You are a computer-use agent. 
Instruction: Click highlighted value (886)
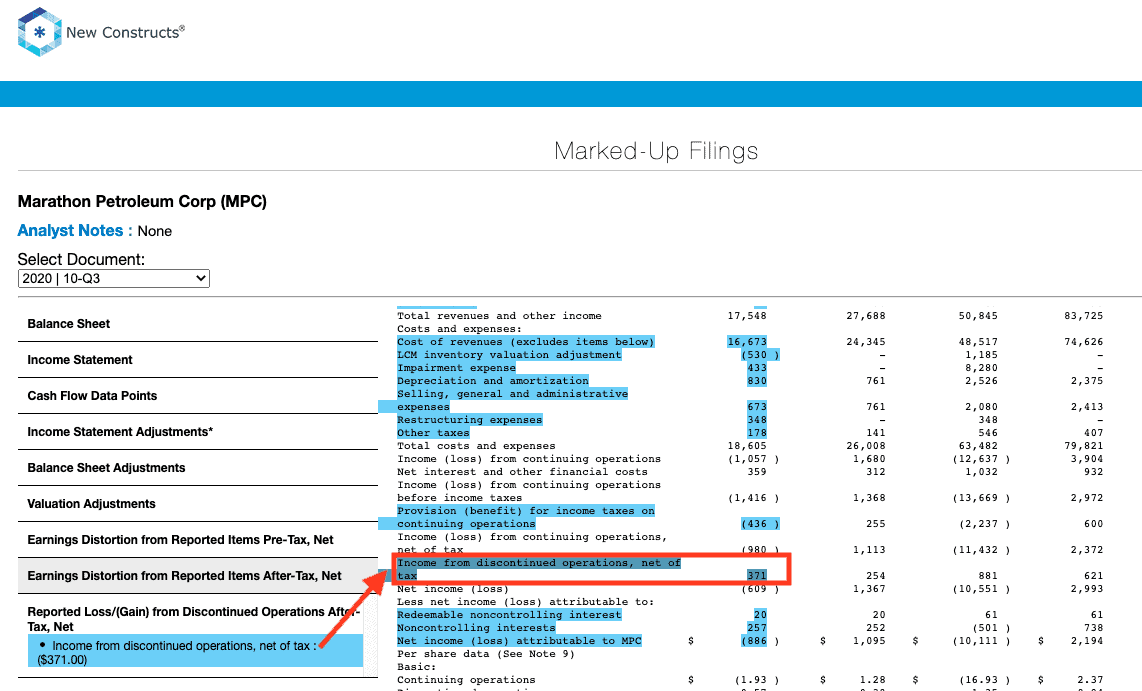[x=760, y=641]
